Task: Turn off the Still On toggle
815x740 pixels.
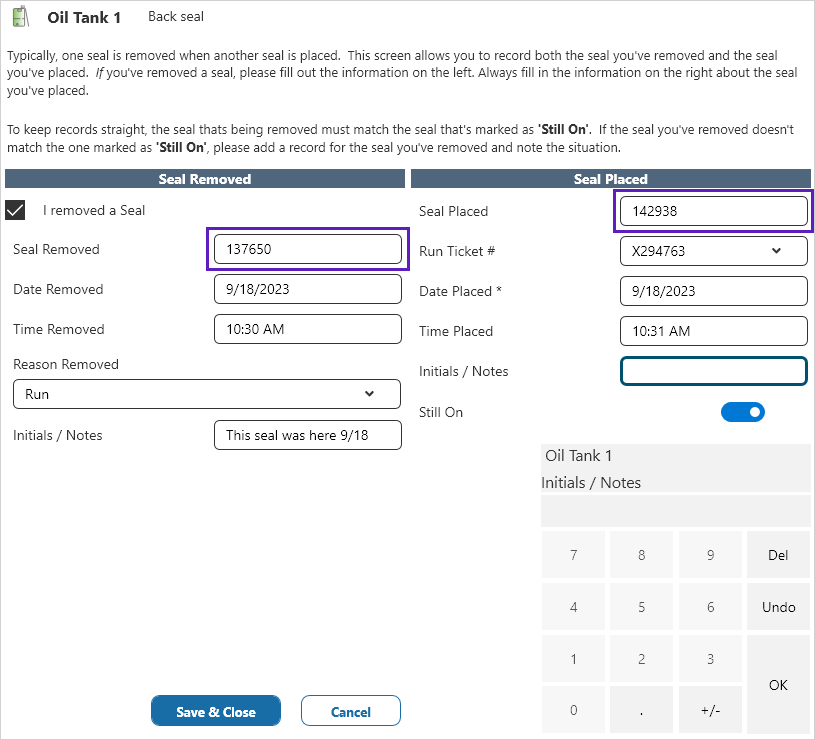Action: [x=743, y=412]
